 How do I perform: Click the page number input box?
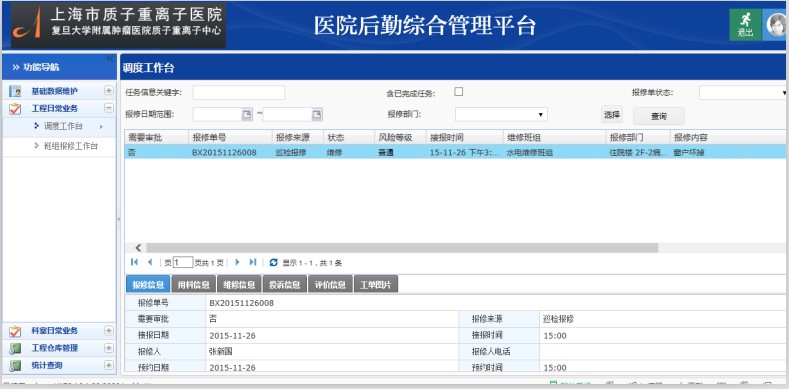tap(183, 262)
